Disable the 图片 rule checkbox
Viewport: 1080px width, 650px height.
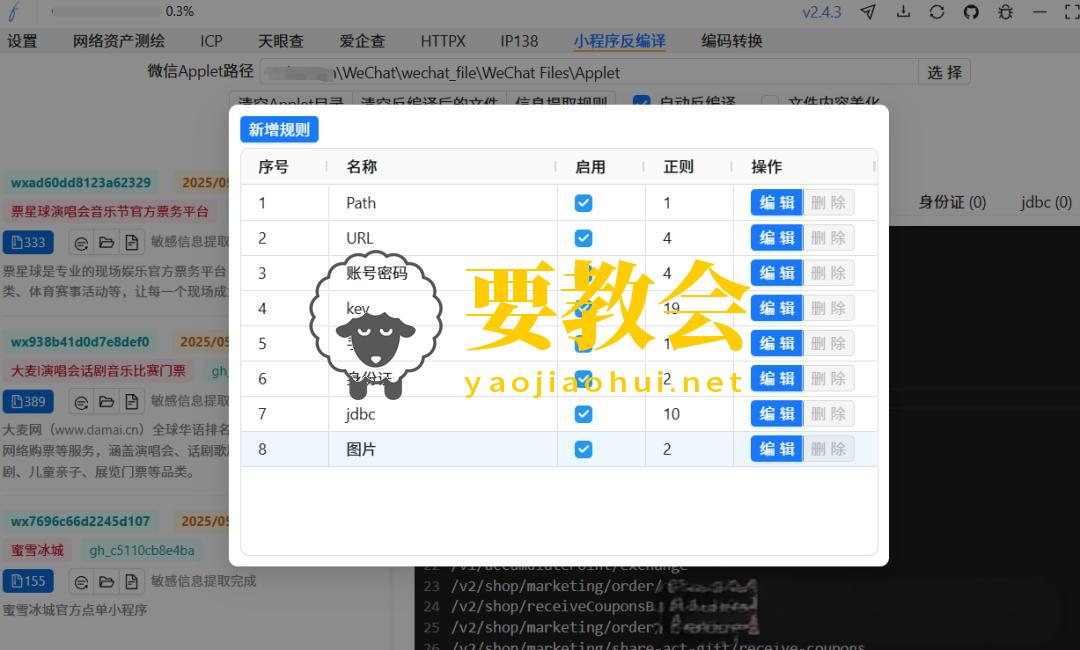tap(583, 449)
